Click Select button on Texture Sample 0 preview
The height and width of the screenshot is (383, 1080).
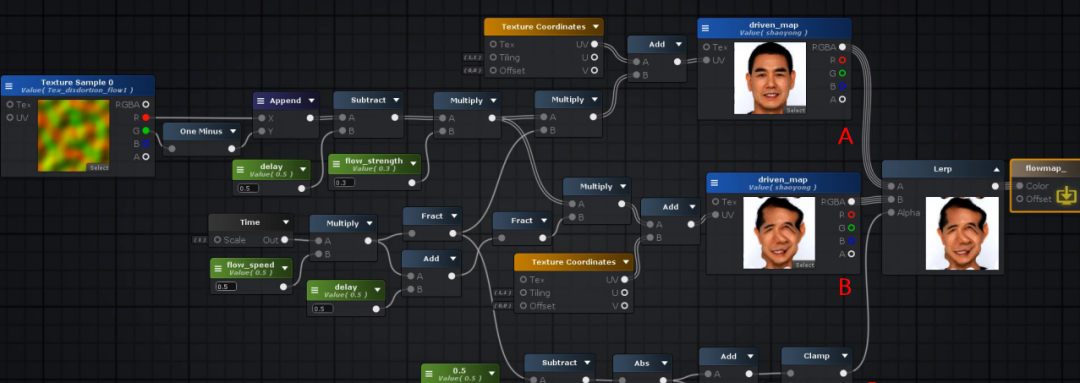(98, 167)
